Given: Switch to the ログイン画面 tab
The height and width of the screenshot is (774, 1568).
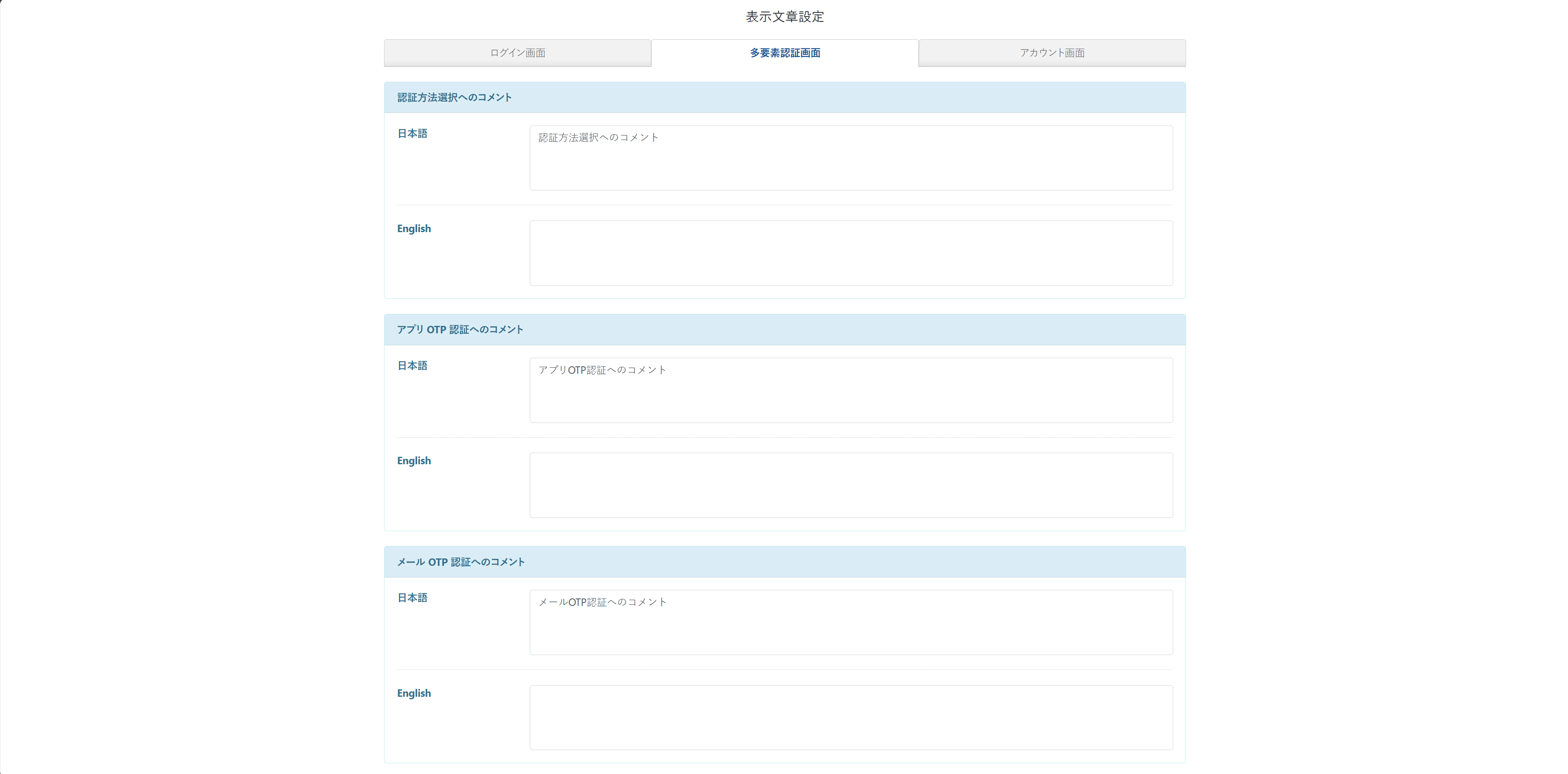Looking at the screenshot, I should tap(517, 53).
